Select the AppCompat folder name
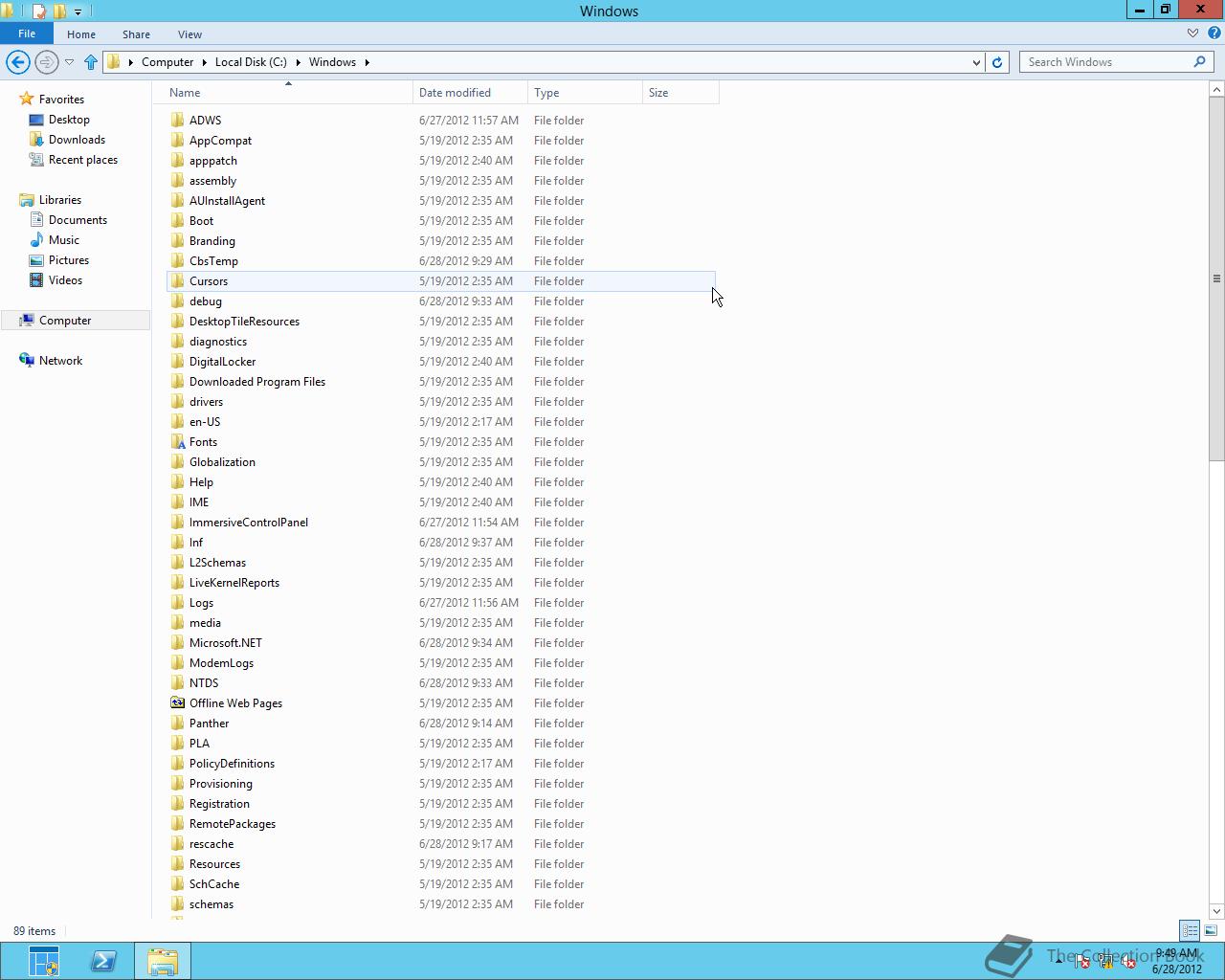1225x980 pixels. (220, 141)
